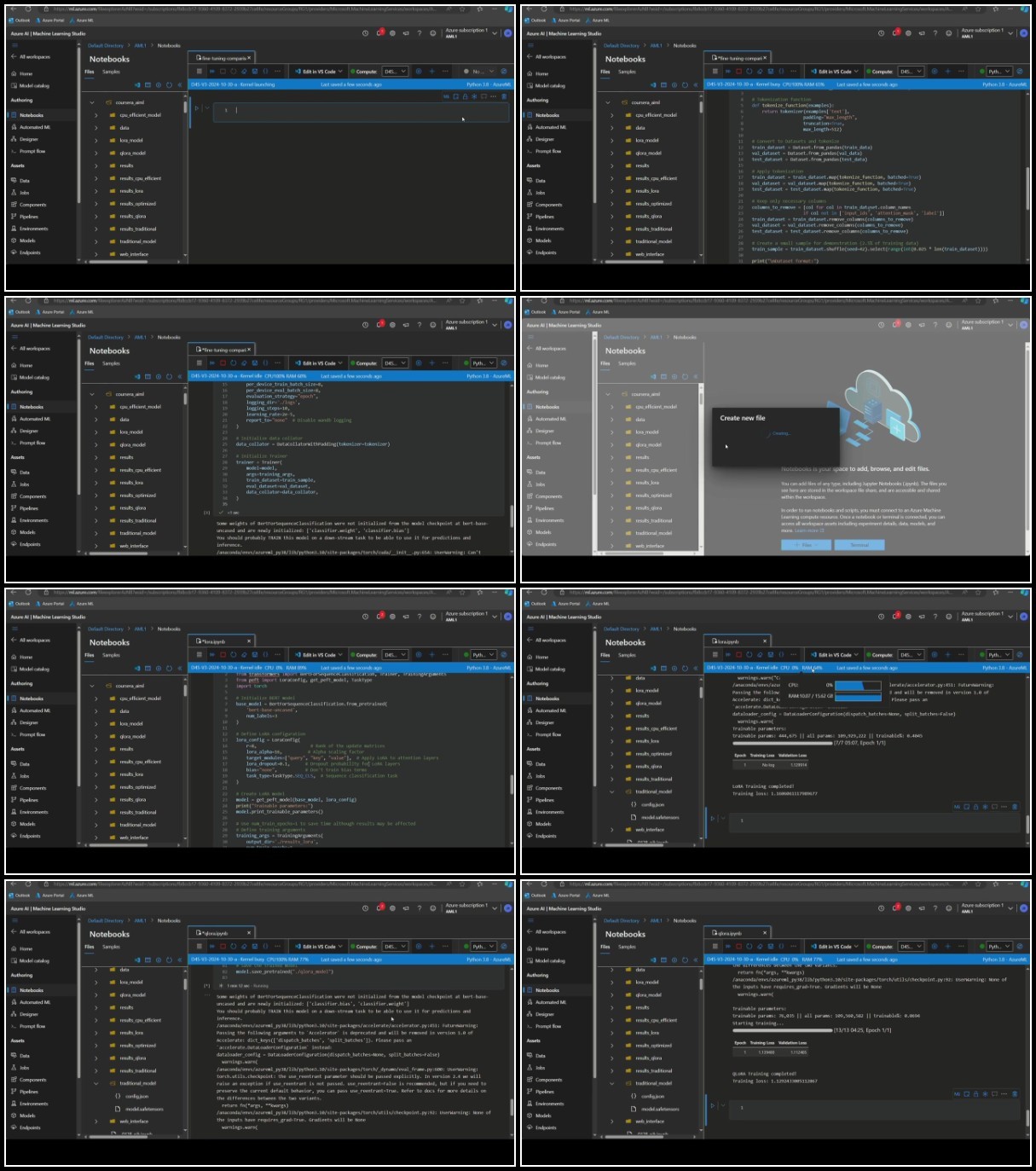Collapse traditional_model folder beside *qlora.ipynb notebook
This screenshot has height=1171, width=1036.
tap(96, 1084)
